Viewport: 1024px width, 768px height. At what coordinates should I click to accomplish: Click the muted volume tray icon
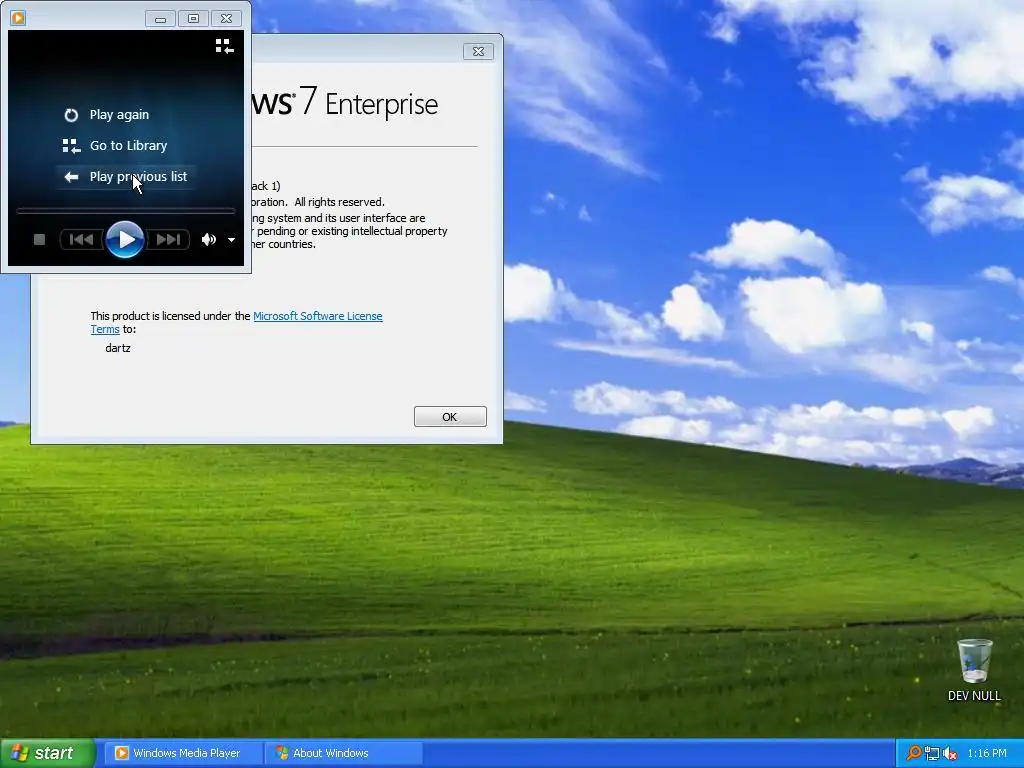tap(950, 753)
